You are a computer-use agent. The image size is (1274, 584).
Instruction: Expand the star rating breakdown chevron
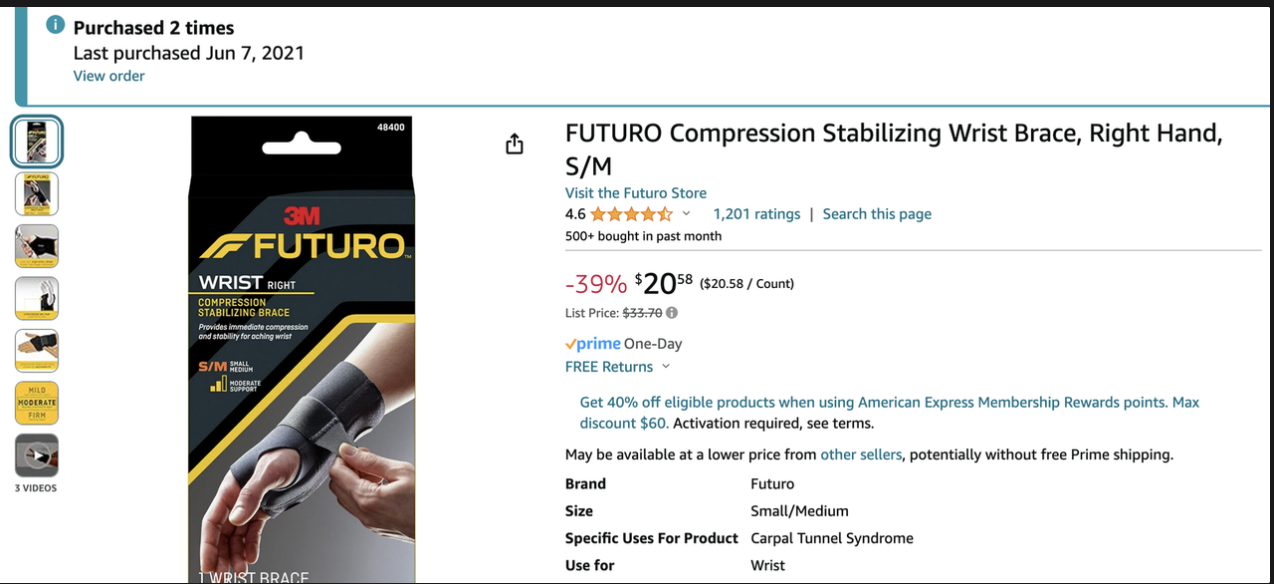[686, 213]
